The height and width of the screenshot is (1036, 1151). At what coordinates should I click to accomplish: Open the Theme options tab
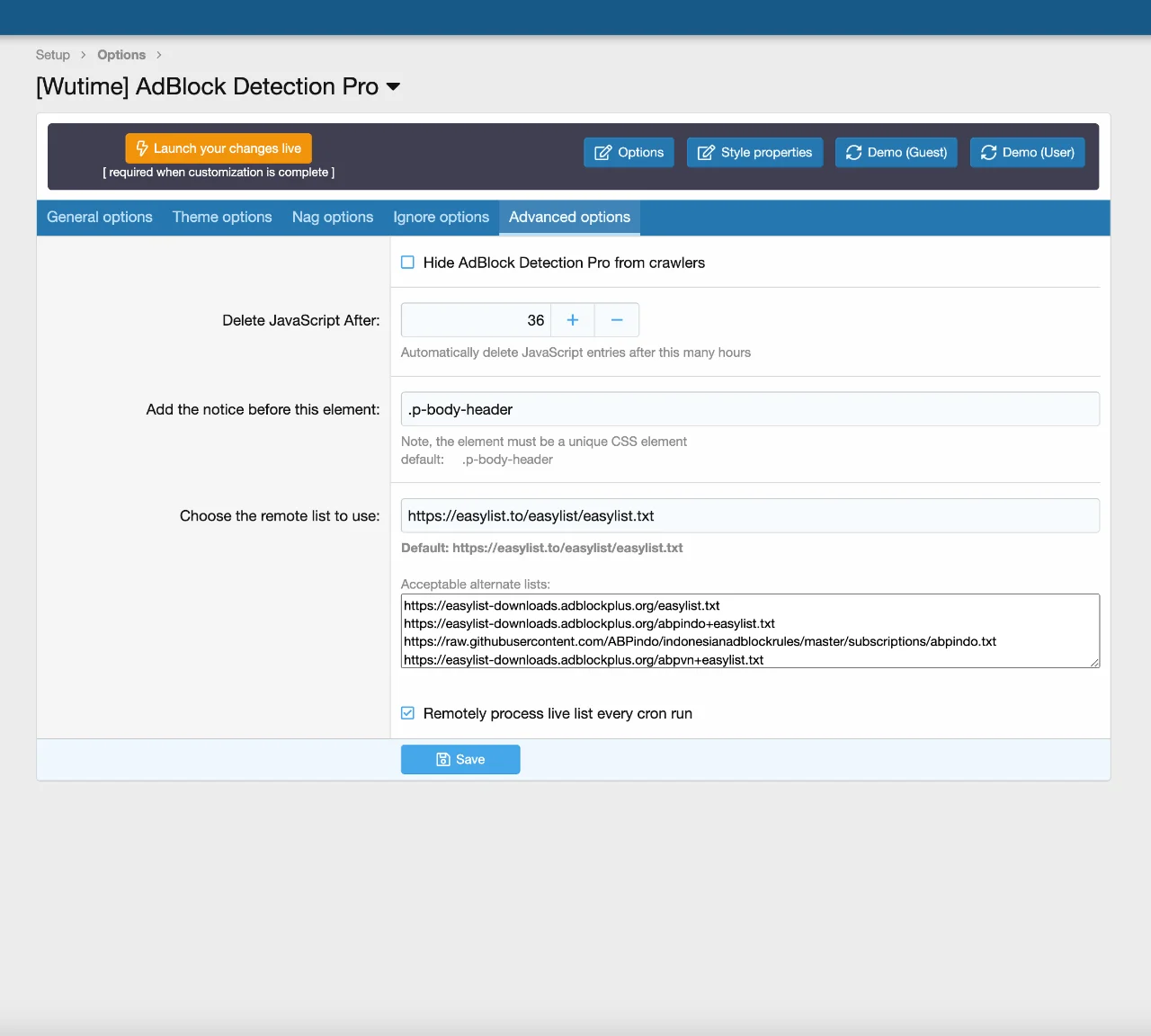click(222, 218)
